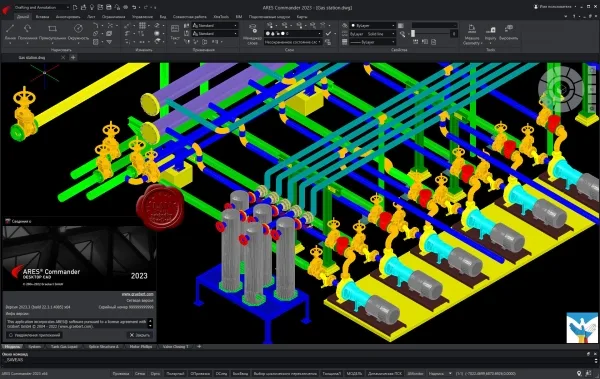Screen dimensions: 600x379
Task: Click the Redo arrow in quick access toolbar
Action: pos(146,7)
